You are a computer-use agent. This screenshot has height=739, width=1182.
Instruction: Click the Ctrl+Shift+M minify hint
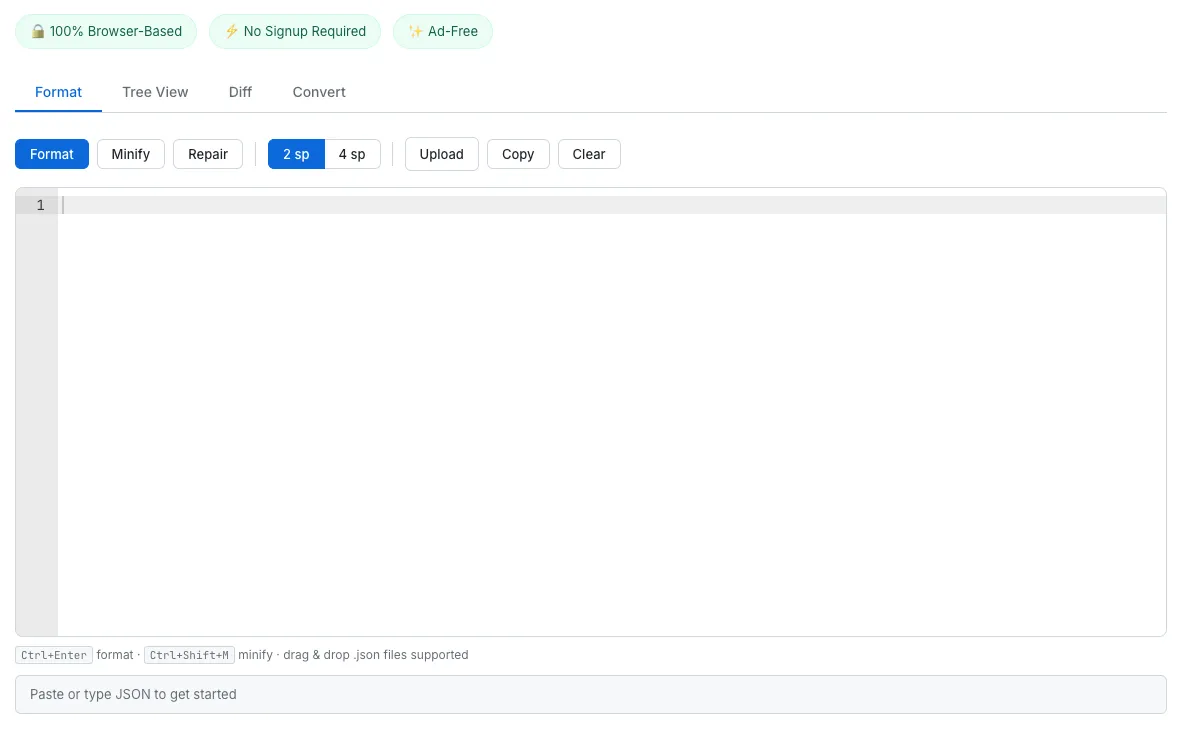tap(189, 655)
